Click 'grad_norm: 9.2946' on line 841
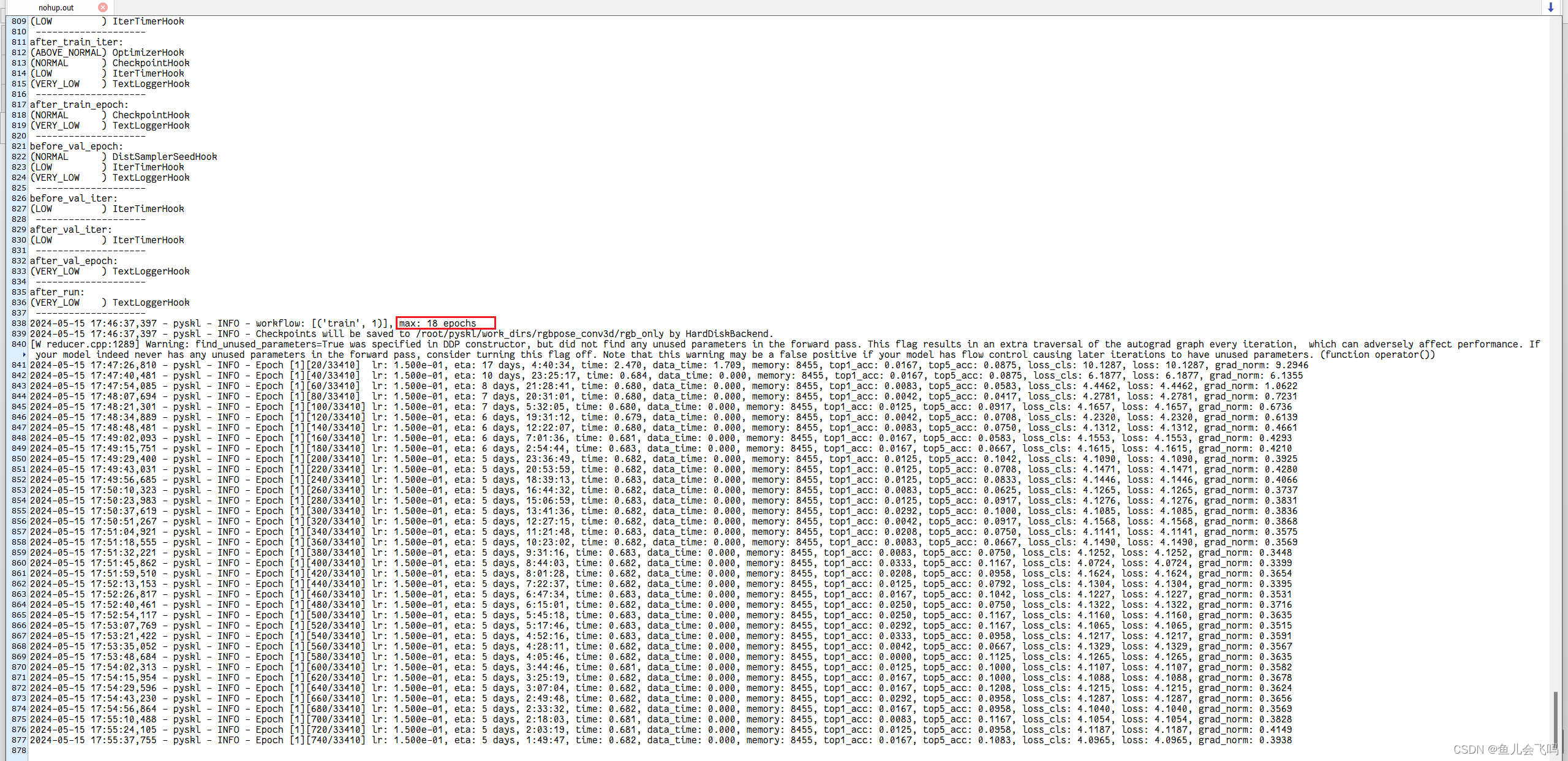This screenshot has height=761, width=1568. point(1261,365)
